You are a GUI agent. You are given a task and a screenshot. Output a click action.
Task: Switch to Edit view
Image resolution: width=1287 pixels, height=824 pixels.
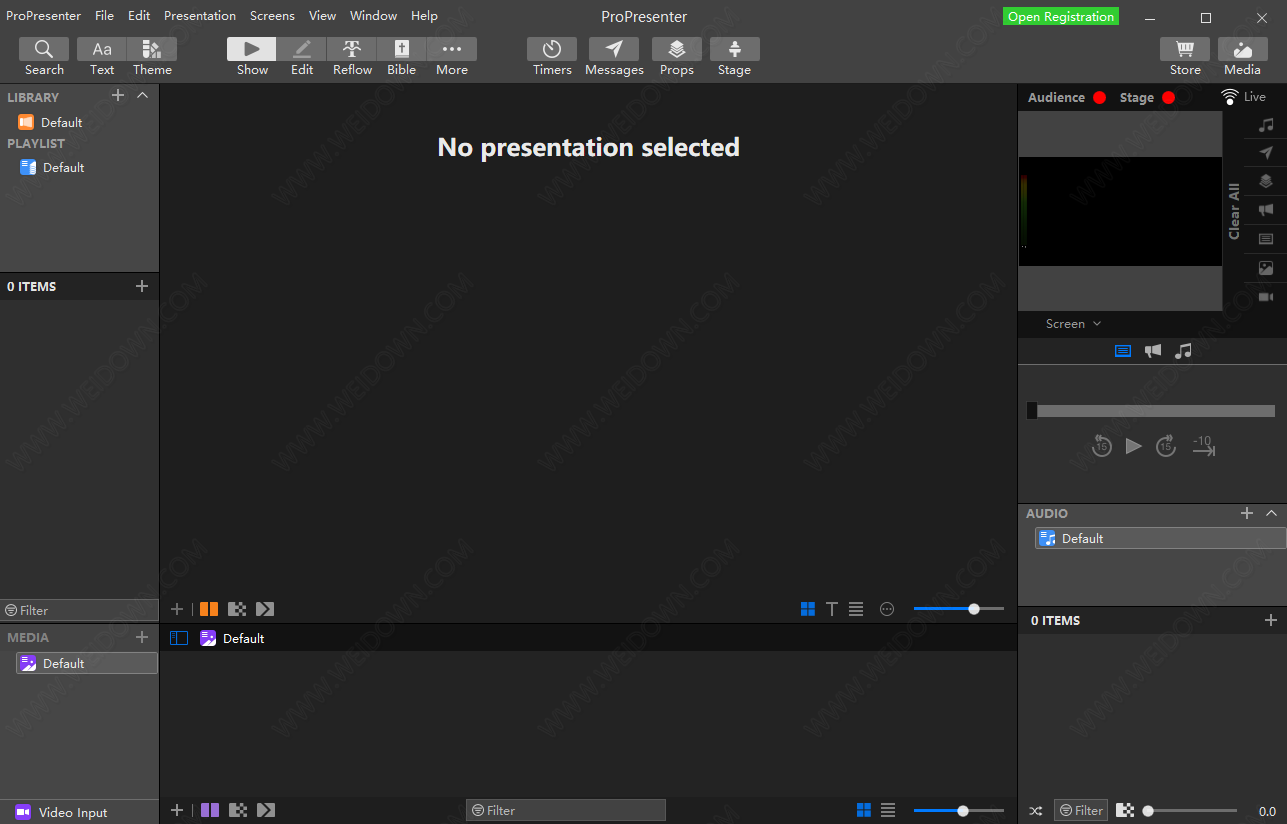302,57
